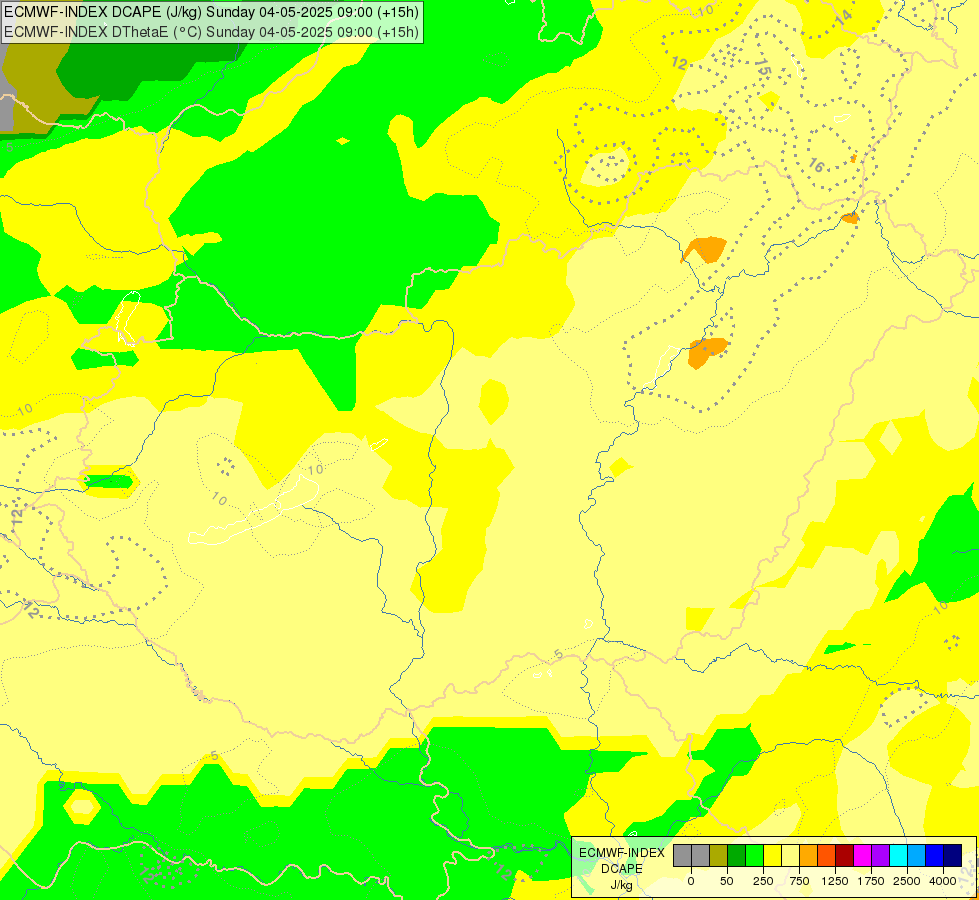Select the saturated yellow legend swatch

pos(772,856)
